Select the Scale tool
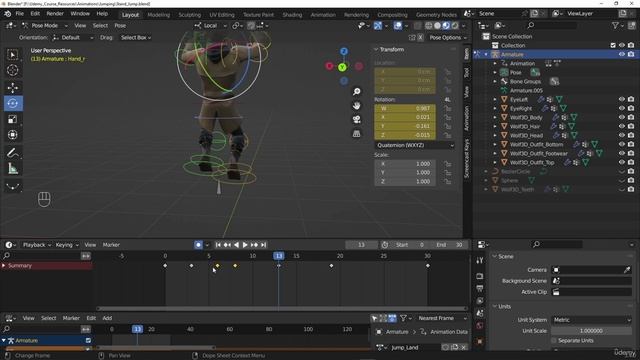Image resolution: width=640 pixels, height=360 pixels. point(13,119)
